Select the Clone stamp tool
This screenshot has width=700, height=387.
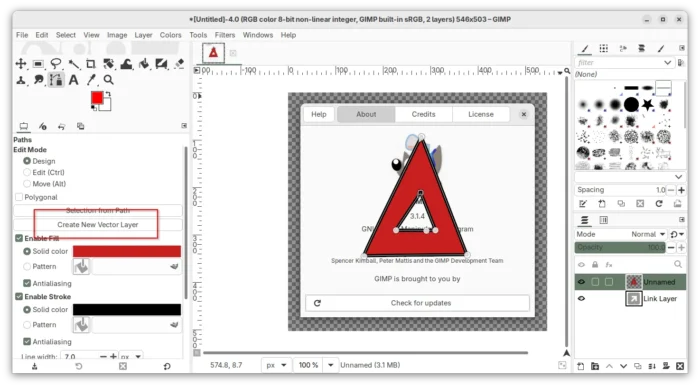[x=21, y=80]
